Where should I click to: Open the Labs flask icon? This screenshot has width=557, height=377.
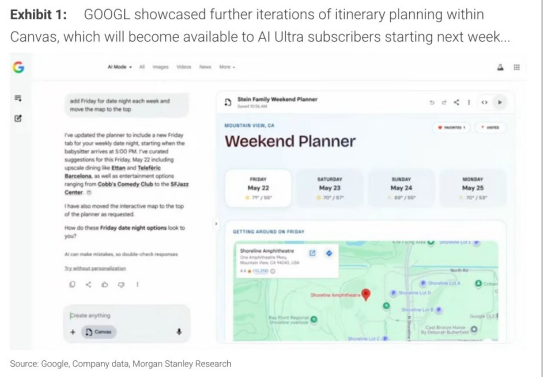tap(500, 67)
